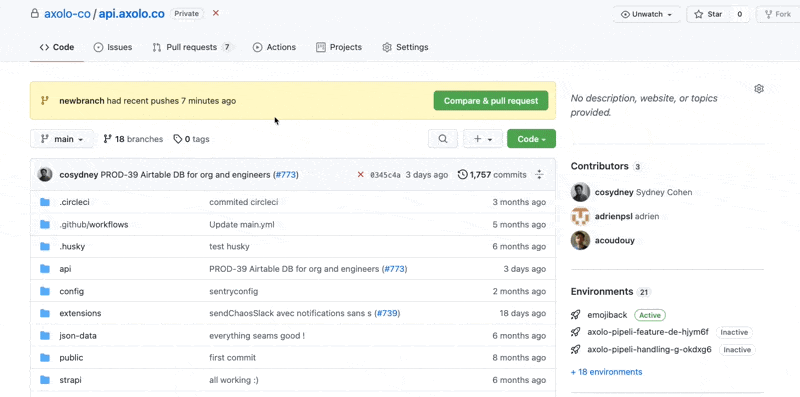View the 0 tags link
Viewport: 800px width, 397px height.
coord(191,139)
